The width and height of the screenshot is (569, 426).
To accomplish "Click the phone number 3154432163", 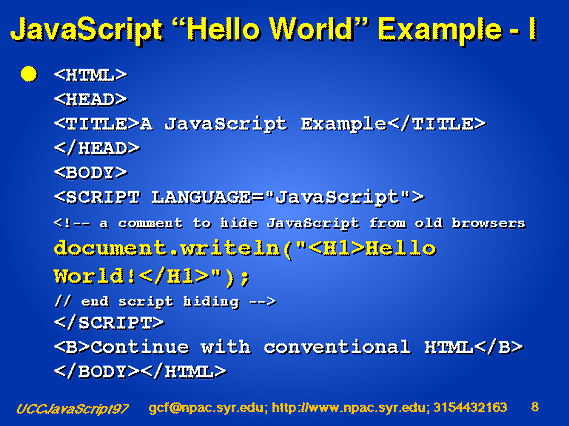I will pos(471,407).
